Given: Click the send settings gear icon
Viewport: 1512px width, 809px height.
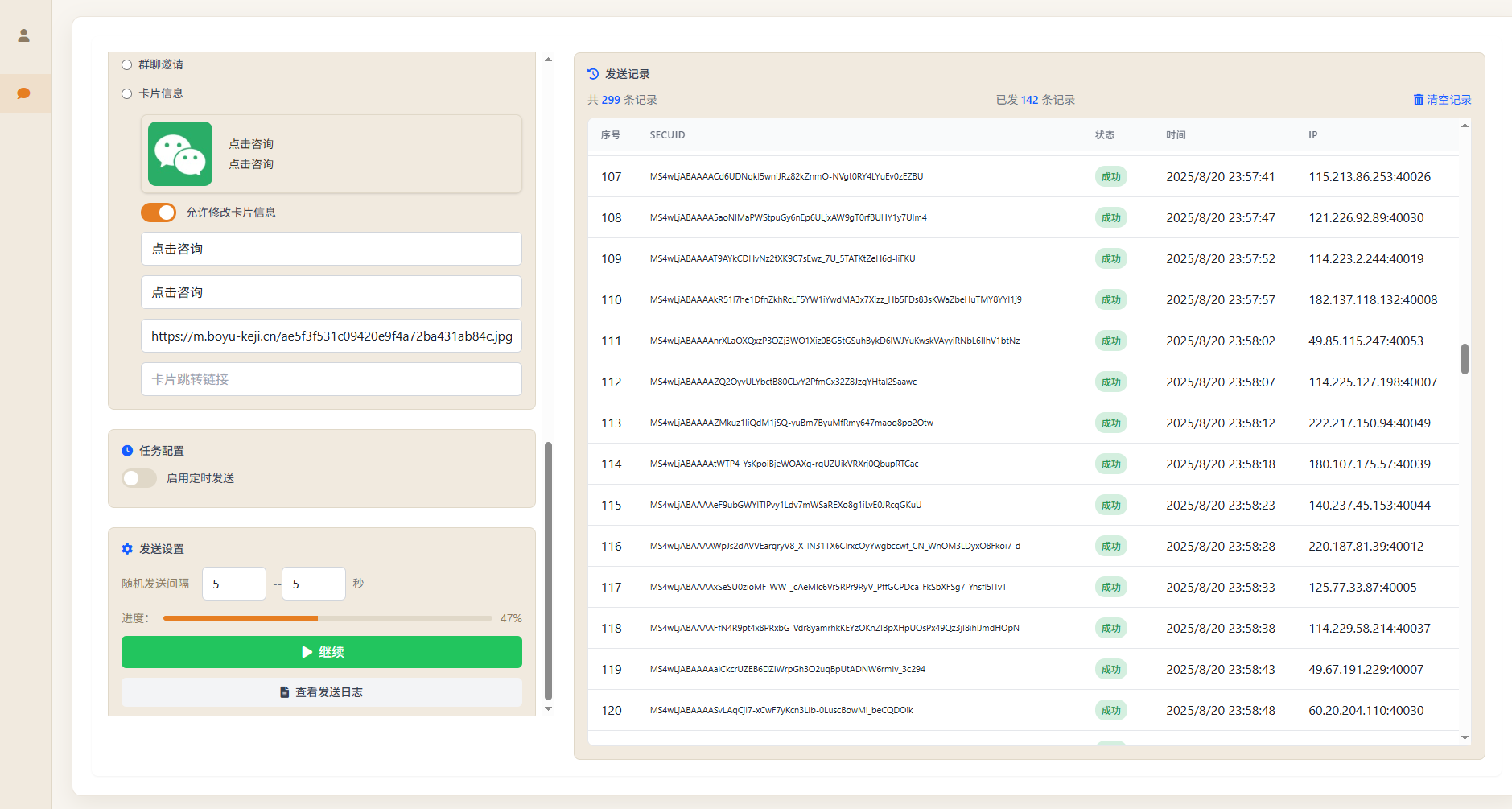Looking at the screenshot, I should pyautogui.click(x=127, y=549).
